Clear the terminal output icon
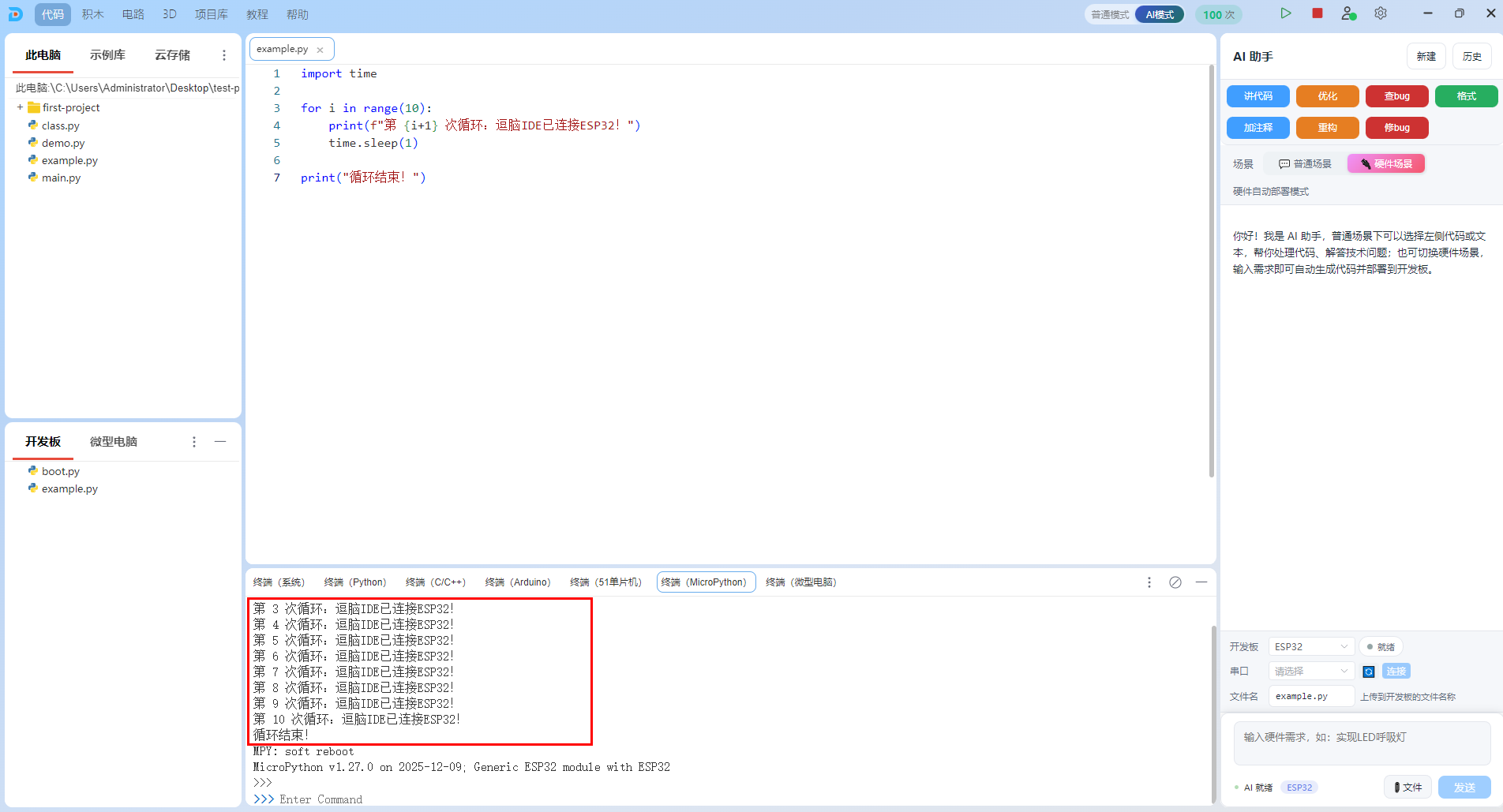 (x=1175, y=582)
